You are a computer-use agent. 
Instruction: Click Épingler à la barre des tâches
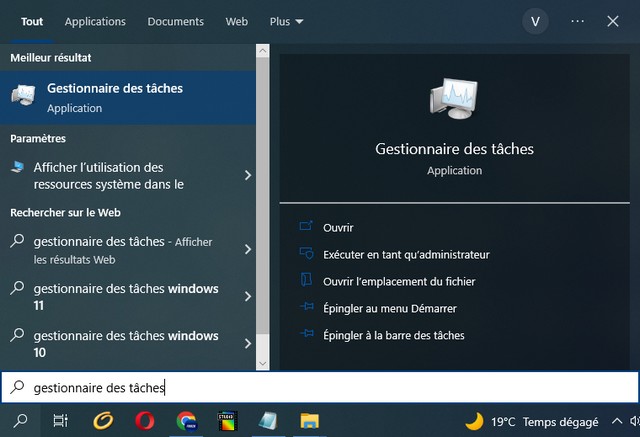(394, 335)
